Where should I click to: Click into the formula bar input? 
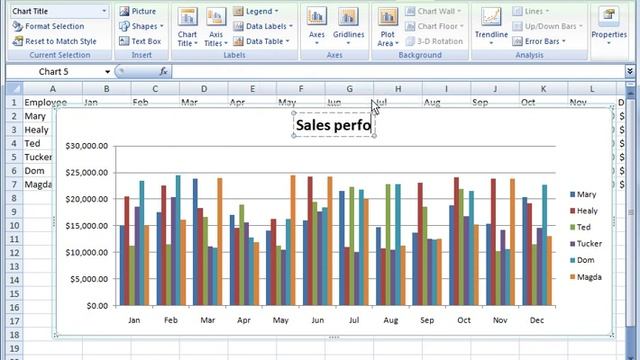coord(398,71)
